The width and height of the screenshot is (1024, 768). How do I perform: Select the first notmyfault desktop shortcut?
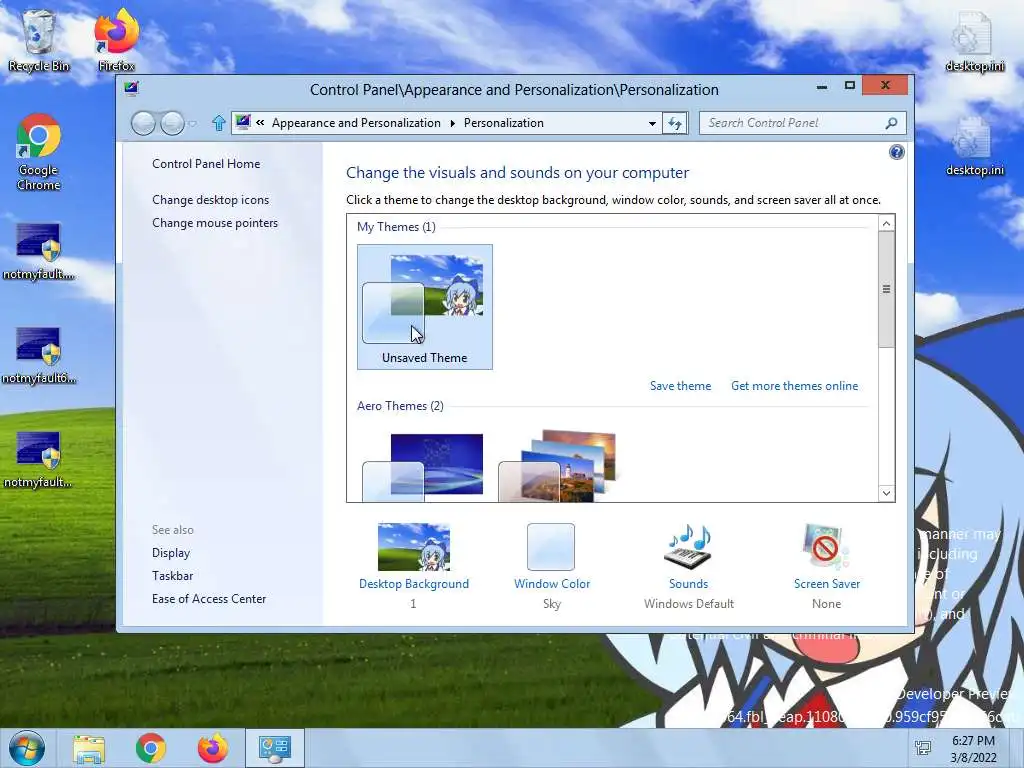click(x=39, y=251)
